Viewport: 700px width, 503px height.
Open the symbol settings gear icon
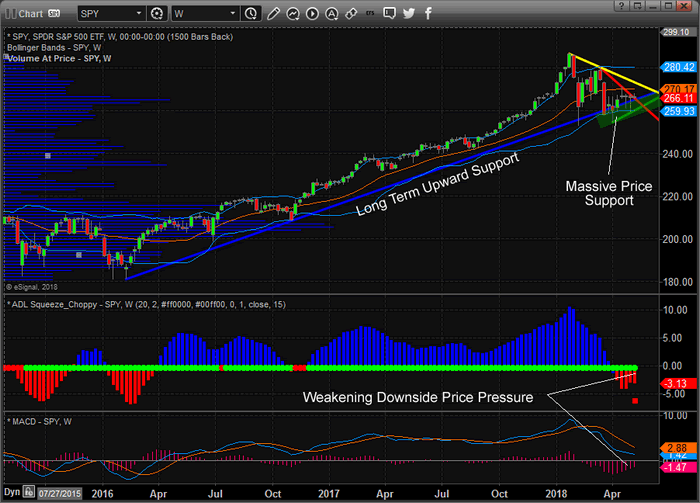tap(157, 14)
